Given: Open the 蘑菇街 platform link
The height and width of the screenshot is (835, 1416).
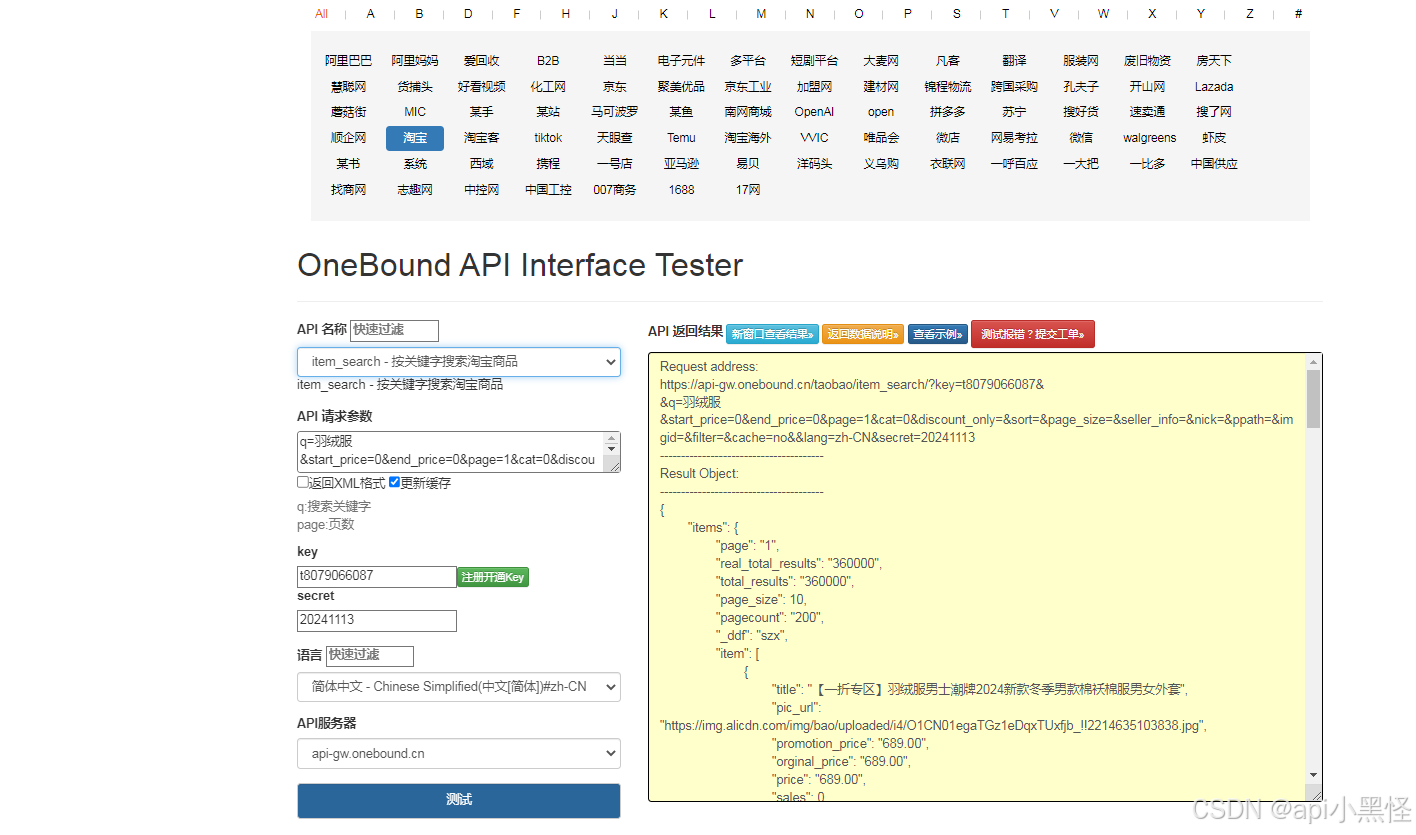Looking at the screenshot, I should (x=348, y=112).
